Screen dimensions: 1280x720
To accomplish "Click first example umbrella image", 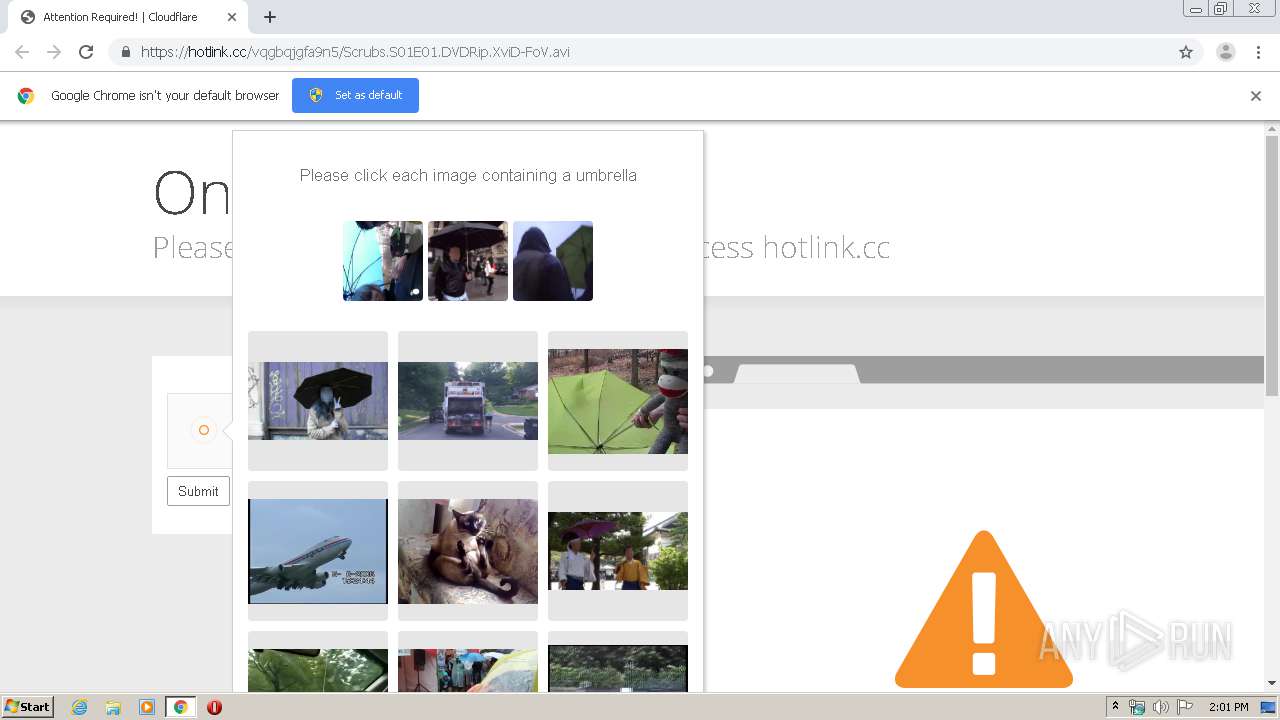I will [x=383, y=261].
